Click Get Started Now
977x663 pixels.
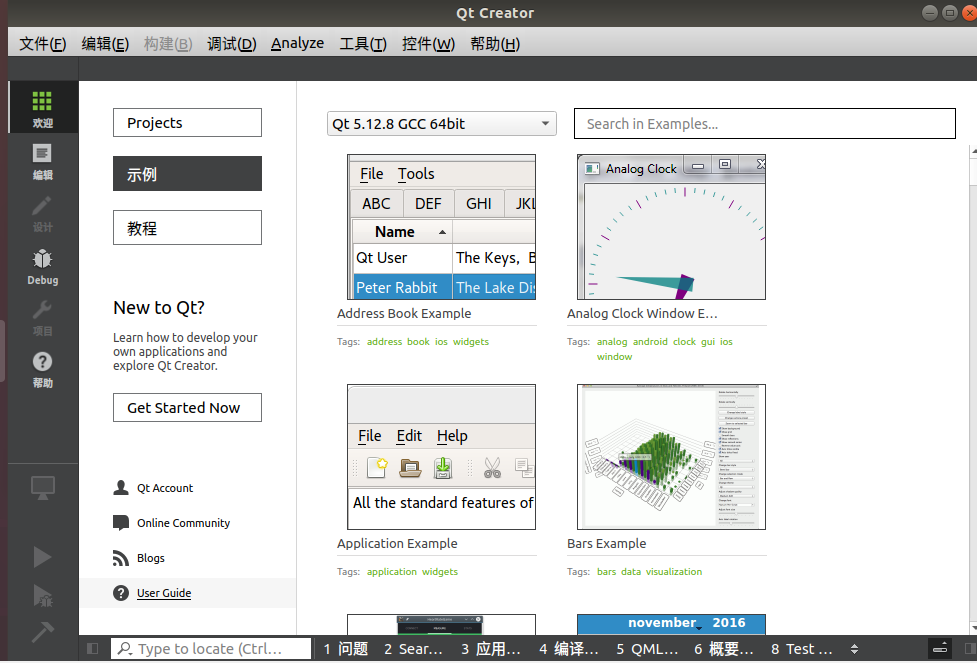(187, 408)
